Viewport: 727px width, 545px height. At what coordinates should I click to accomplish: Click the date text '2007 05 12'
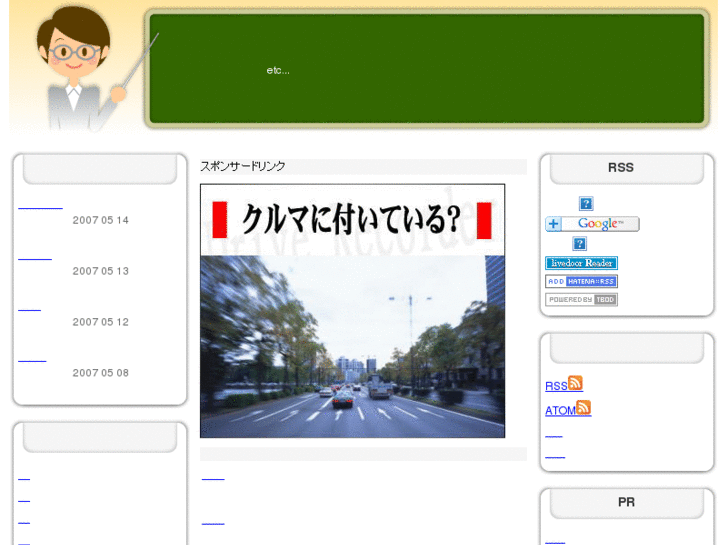point(101,322)
